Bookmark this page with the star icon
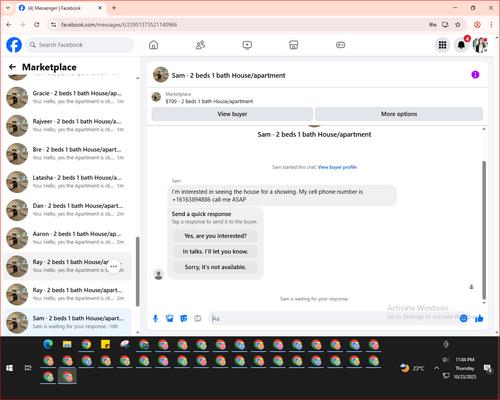 pos(458,25)
